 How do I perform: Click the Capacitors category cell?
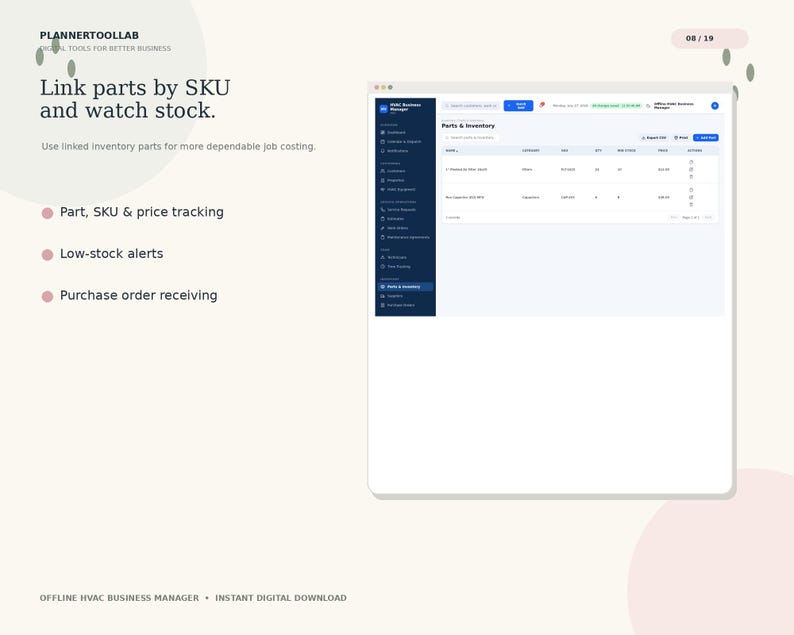tap(531, 197)
